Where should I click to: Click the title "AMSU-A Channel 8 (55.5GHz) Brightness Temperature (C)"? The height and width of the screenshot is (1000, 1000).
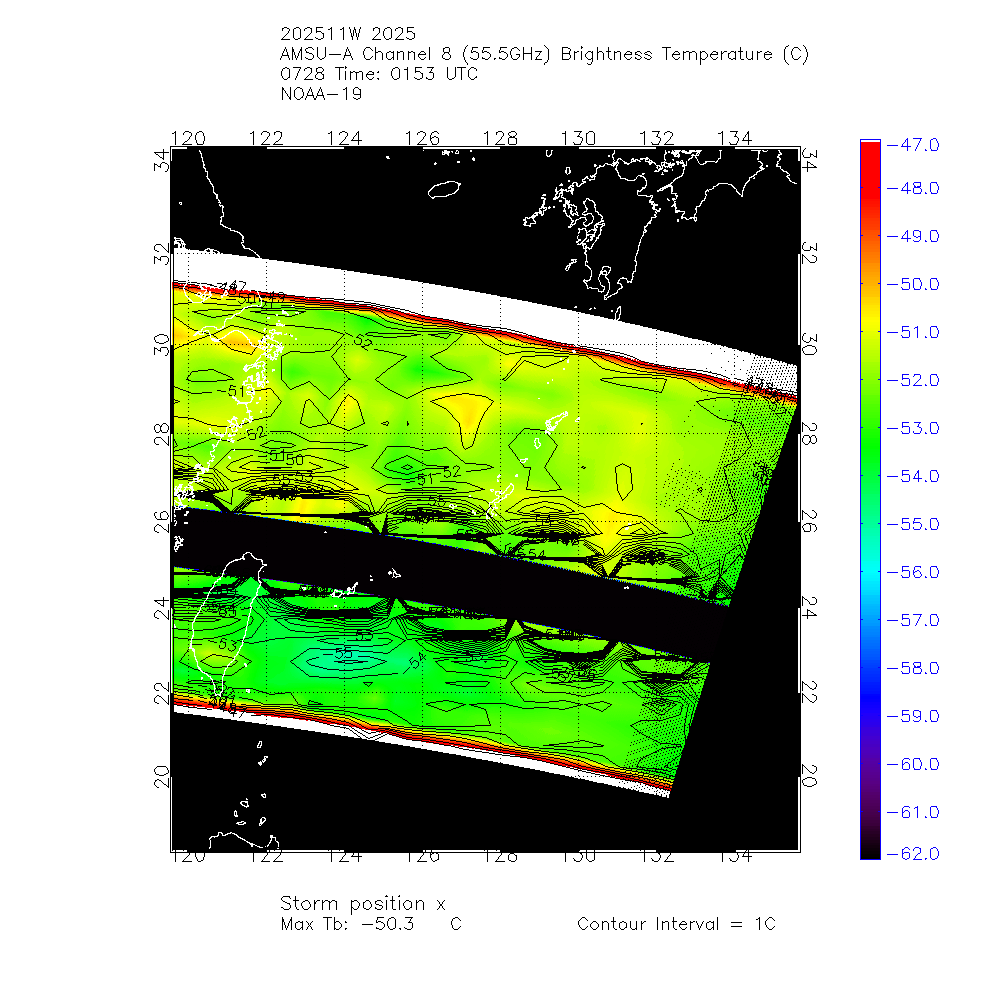click(x=544, y=54)
